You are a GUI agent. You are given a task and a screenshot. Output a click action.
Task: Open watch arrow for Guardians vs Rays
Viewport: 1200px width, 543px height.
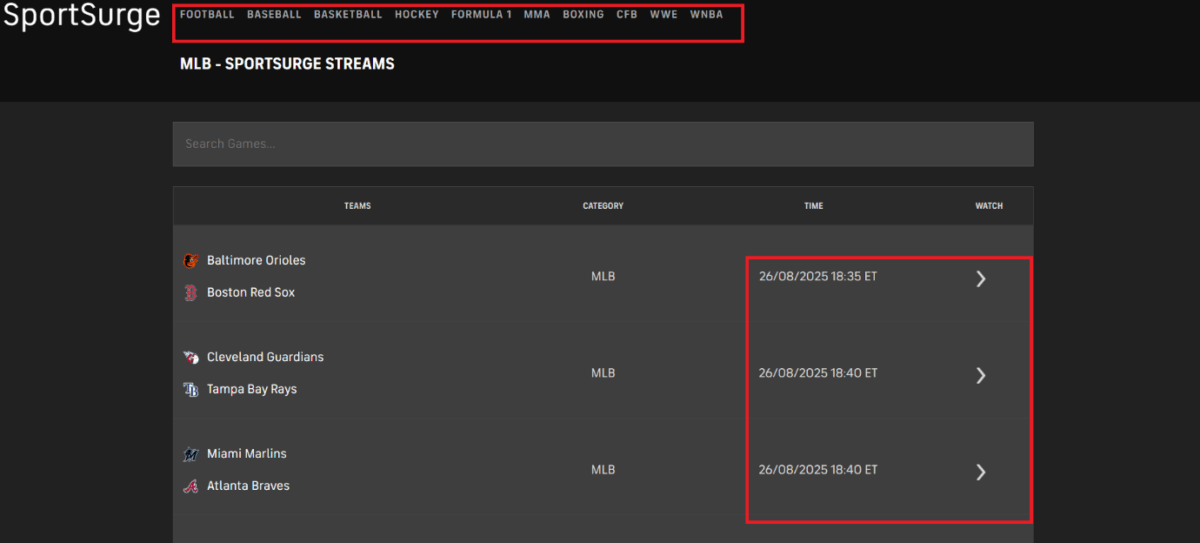pos(981,375)
